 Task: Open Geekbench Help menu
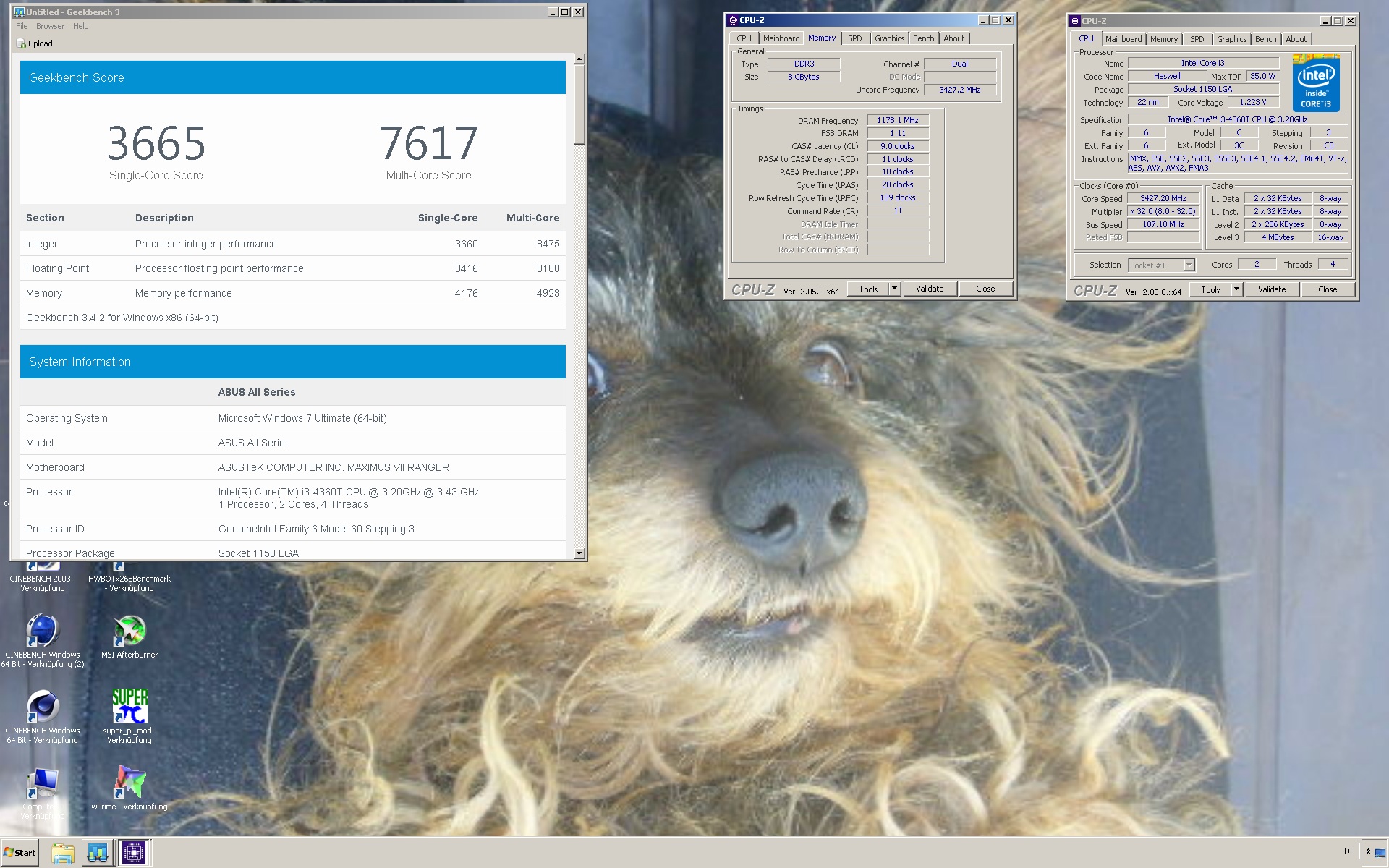coord(80,26)
